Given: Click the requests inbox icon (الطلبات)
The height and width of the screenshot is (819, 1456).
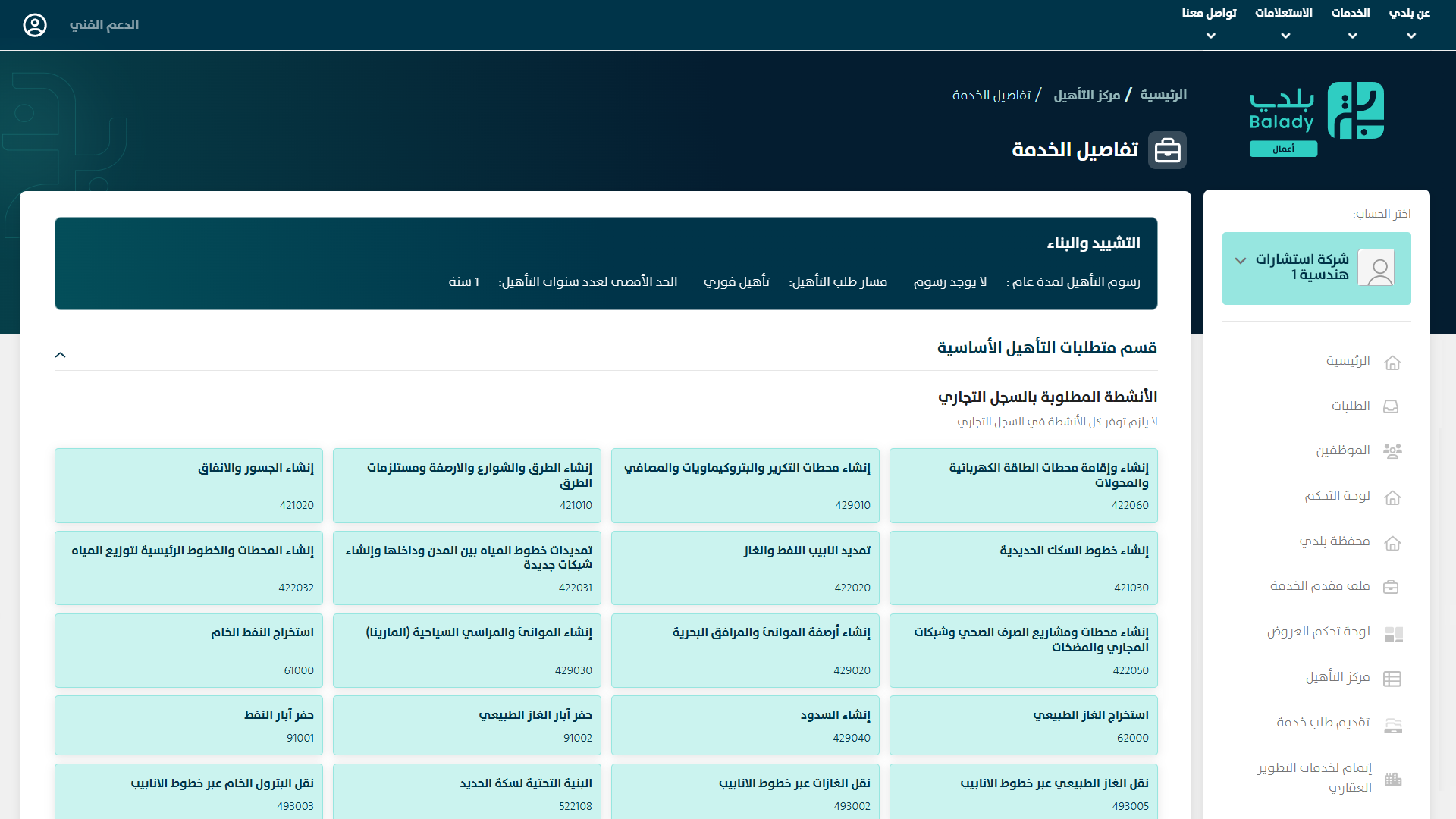Looking at the screenshot, I should point(1391,406).
